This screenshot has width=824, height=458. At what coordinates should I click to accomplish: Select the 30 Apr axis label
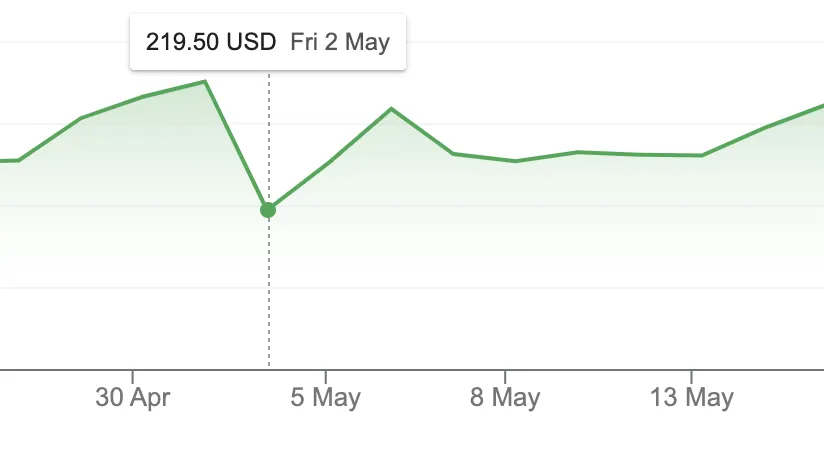pos(132,397)
